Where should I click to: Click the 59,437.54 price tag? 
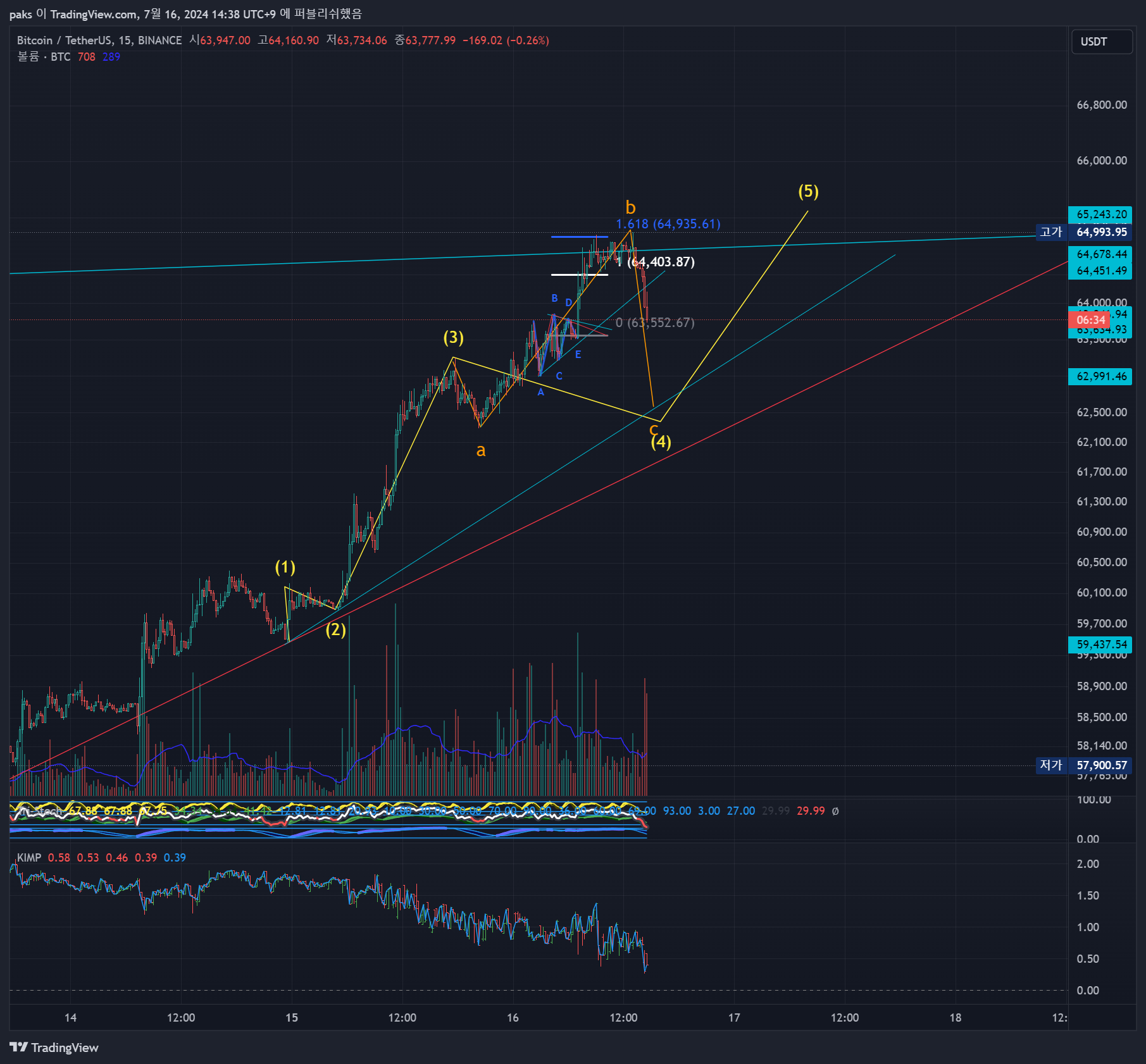click(x=1100, y=645)
